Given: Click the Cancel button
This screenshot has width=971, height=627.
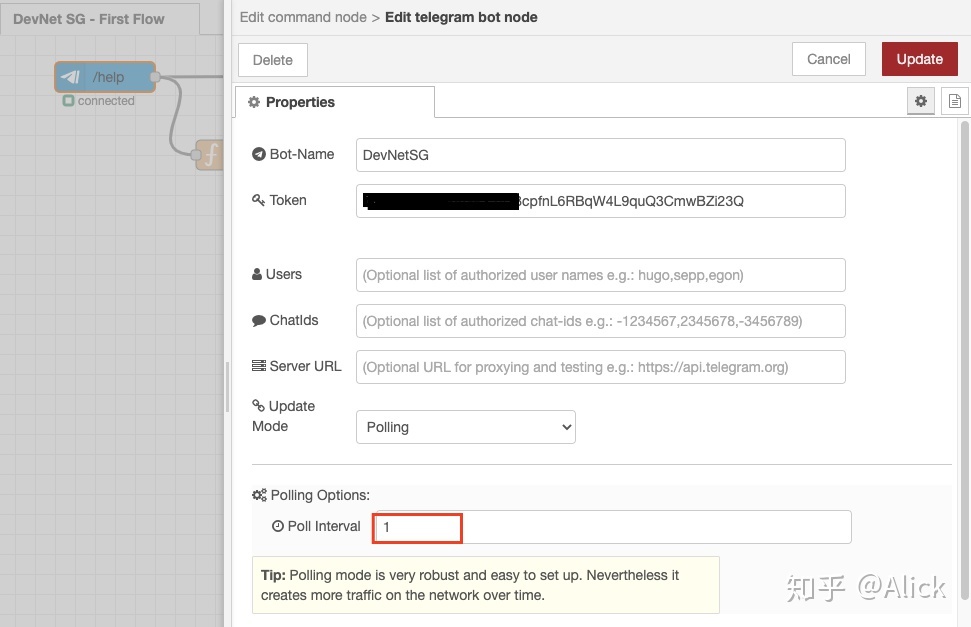Looking at the screenshot, I should (829, 59).
